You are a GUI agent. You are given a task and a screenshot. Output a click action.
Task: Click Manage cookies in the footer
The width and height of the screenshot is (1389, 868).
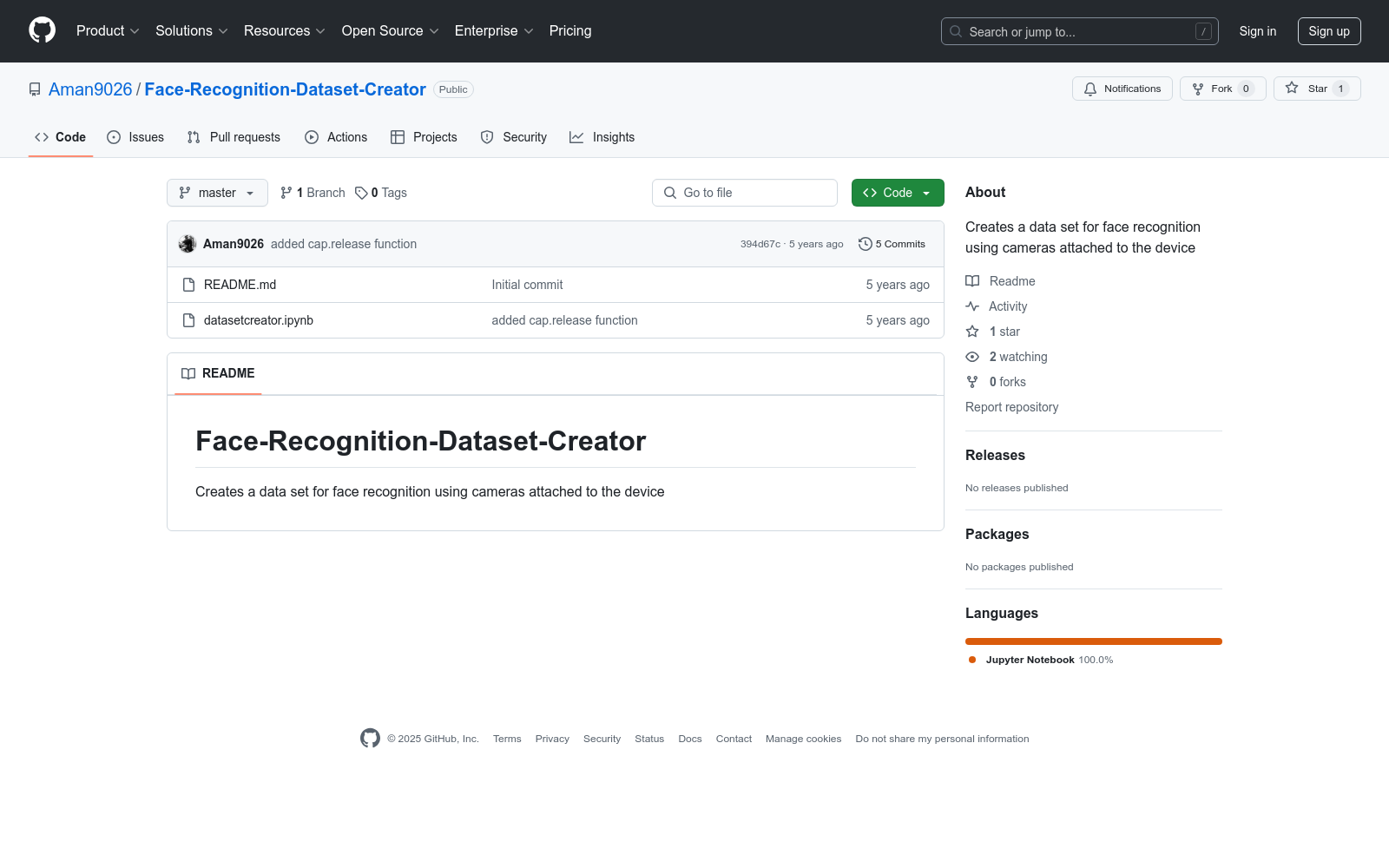[x=803, y=739]
